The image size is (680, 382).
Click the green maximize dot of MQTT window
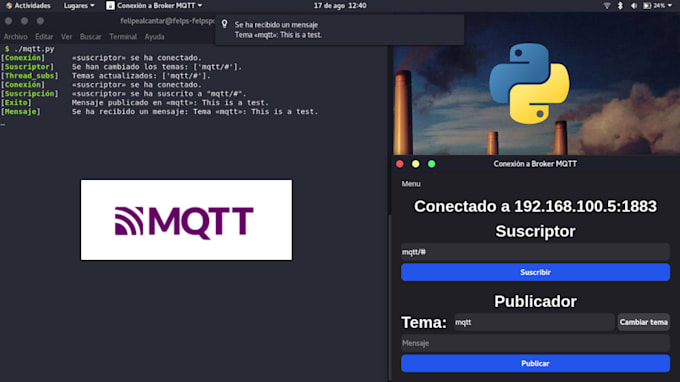[x=432, y=164]
